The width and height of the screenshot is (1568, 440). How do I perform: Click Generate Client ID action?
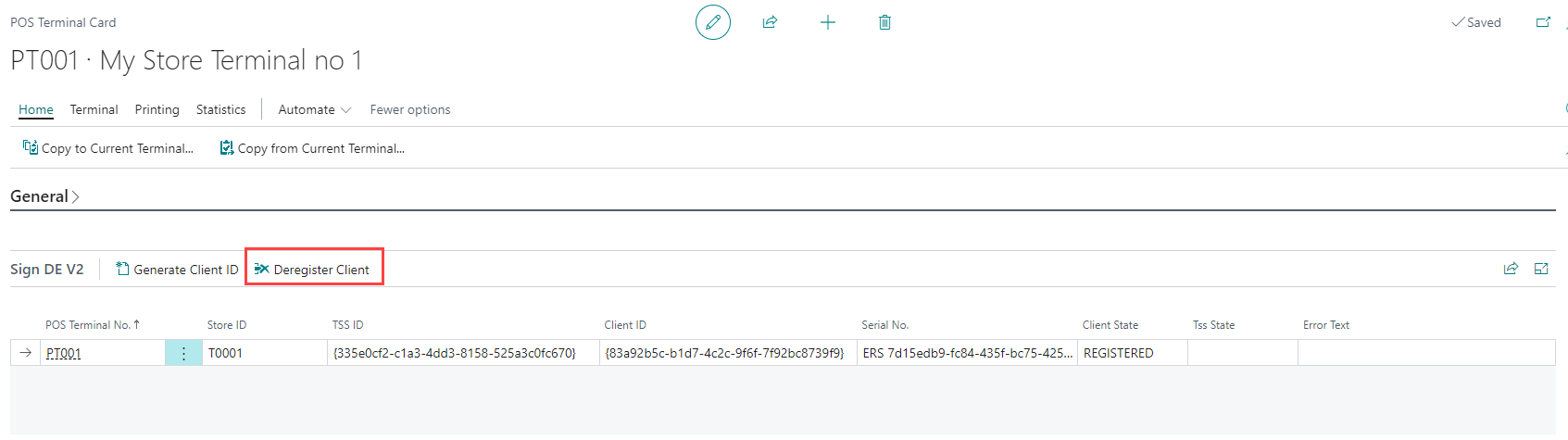(177, 270)
